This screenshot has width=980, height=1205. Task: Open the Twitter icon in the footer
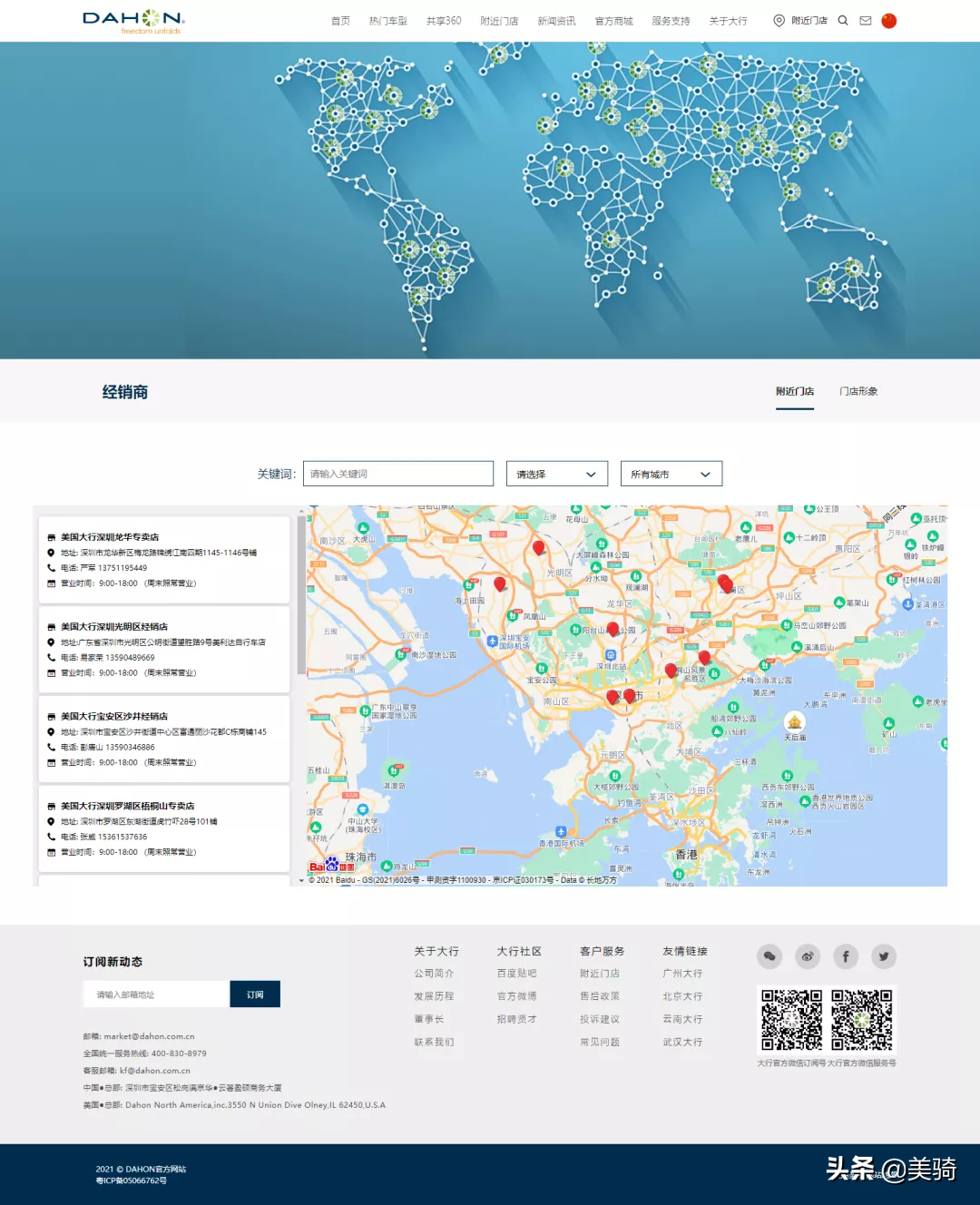tap(884, 955)
